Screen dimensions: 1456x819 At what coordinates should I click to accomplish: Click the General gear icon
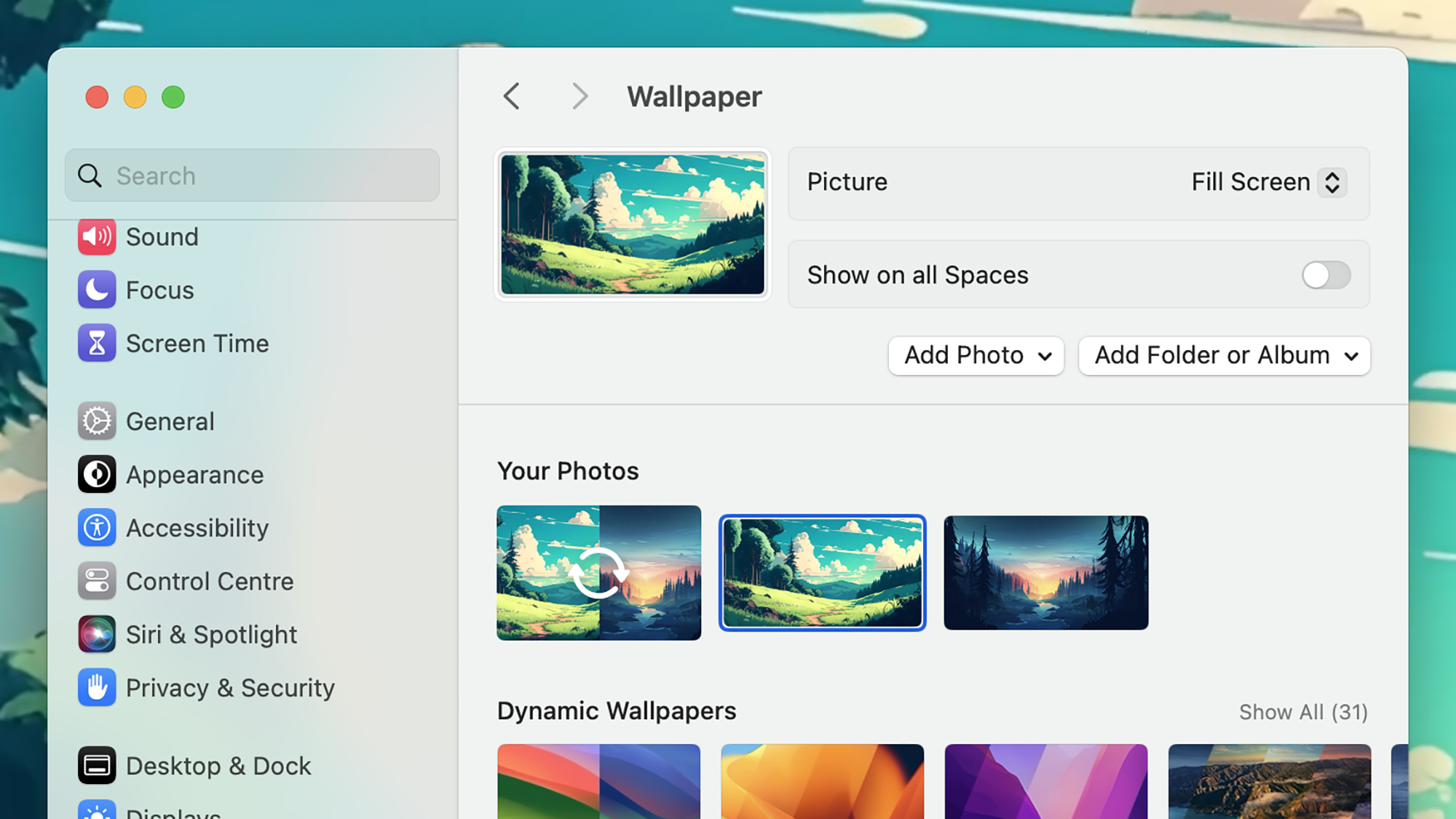(97, 421)
